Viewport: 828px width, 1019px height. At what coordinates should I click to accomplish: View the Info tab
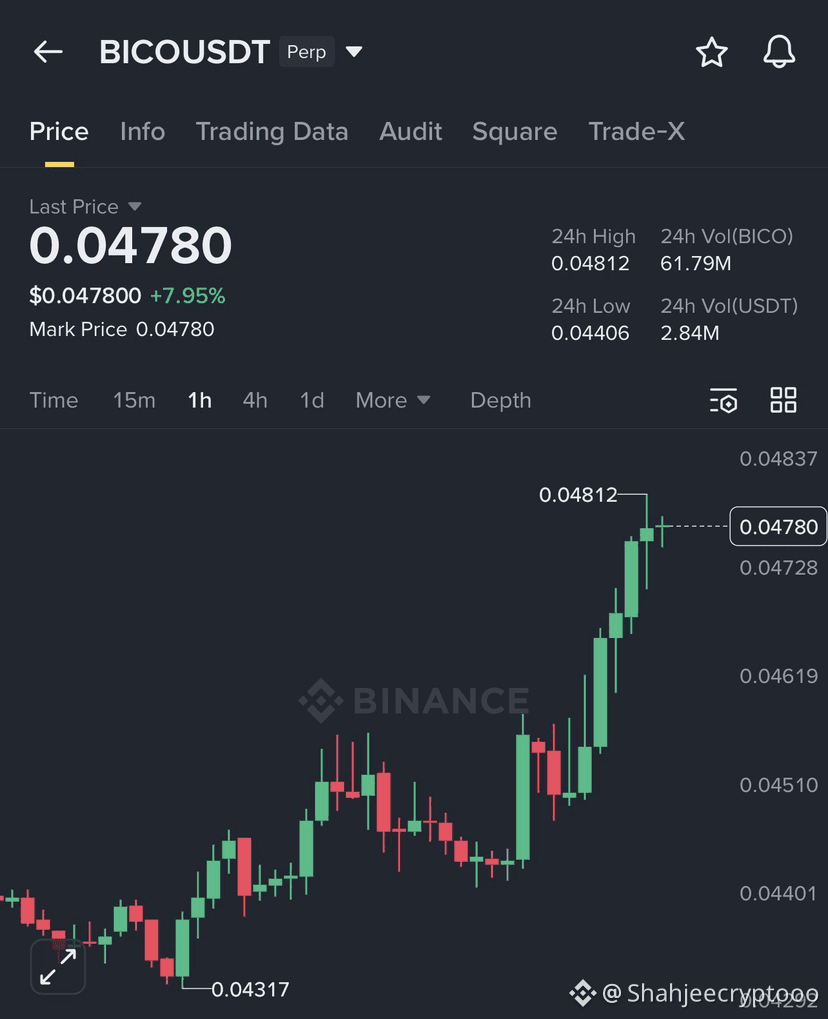(142, 131)
